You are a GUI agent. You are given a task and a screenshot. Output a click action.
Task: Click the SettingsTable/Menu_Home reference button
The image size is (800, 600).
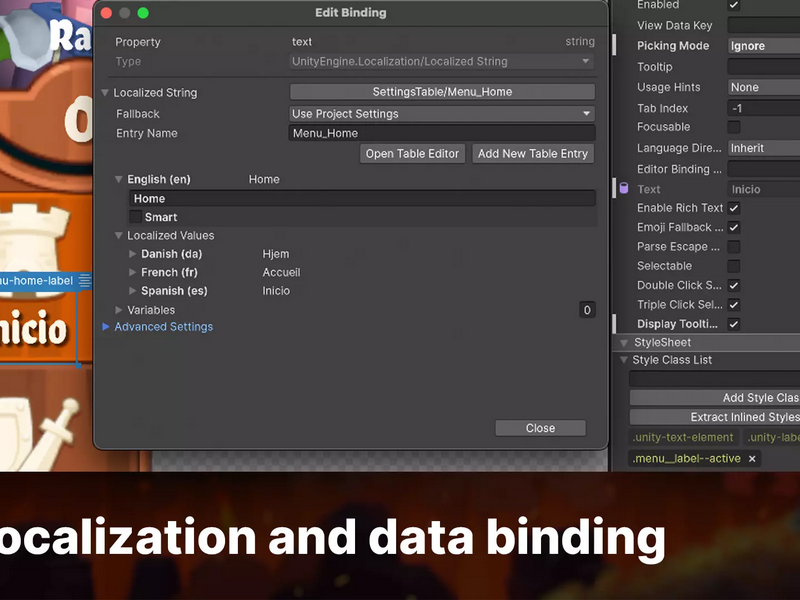442,92
